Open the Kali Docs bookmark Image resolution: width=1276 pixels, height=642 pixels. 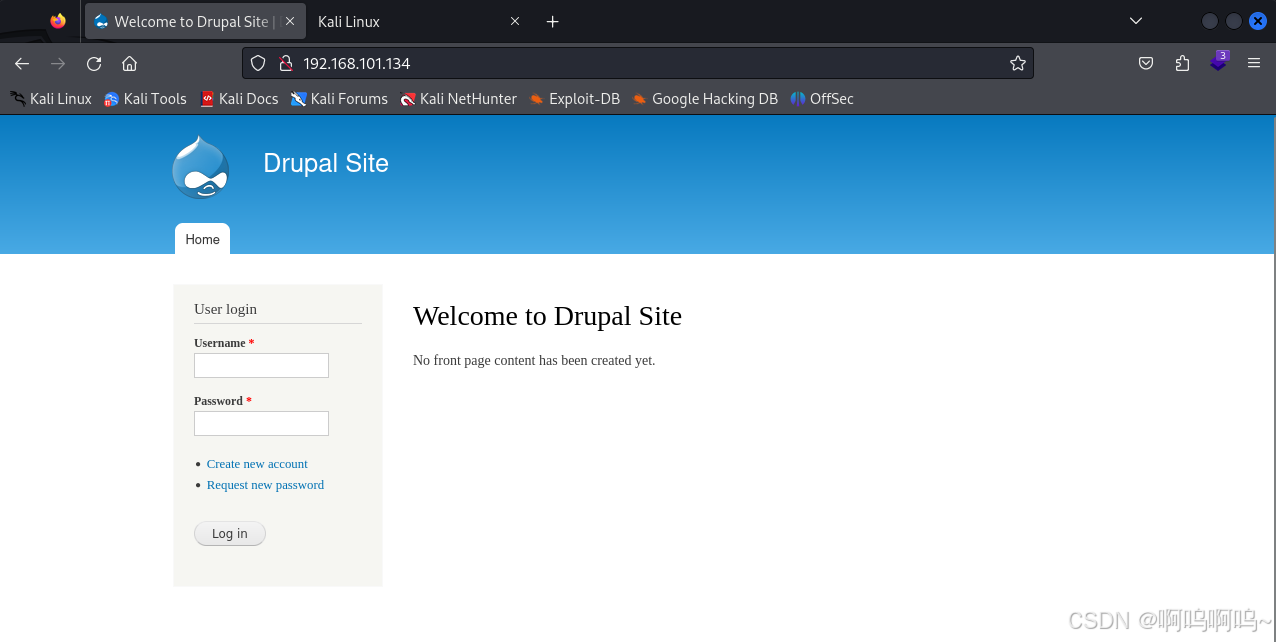(239, 99)
